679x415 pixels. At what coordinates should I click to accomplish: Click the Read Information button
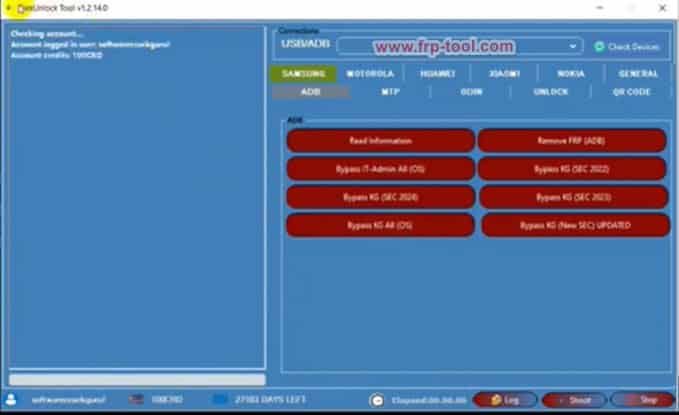point(380,141)
